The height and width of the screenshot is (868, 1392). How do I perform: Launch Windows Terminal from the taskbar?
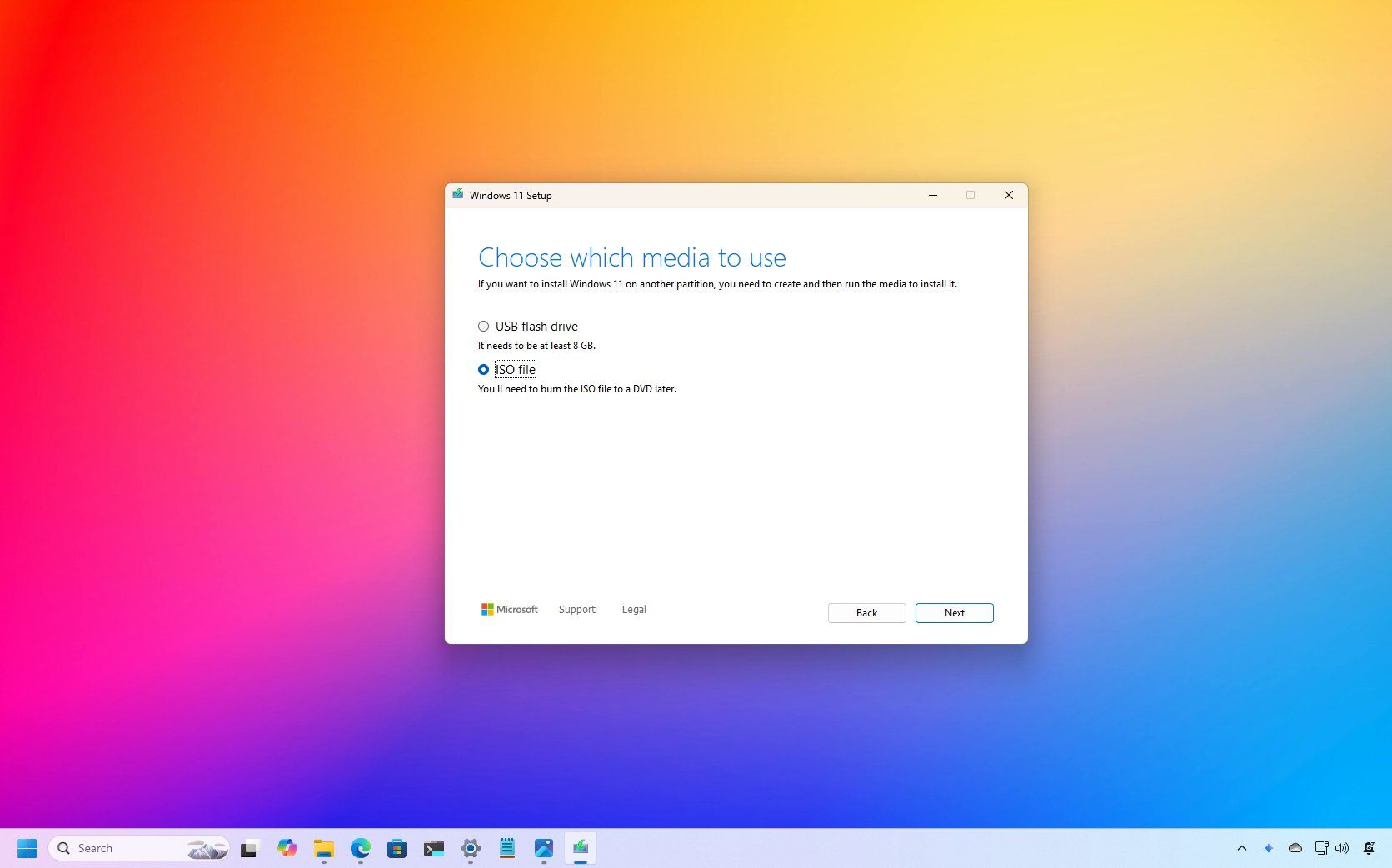coord(433,848)
